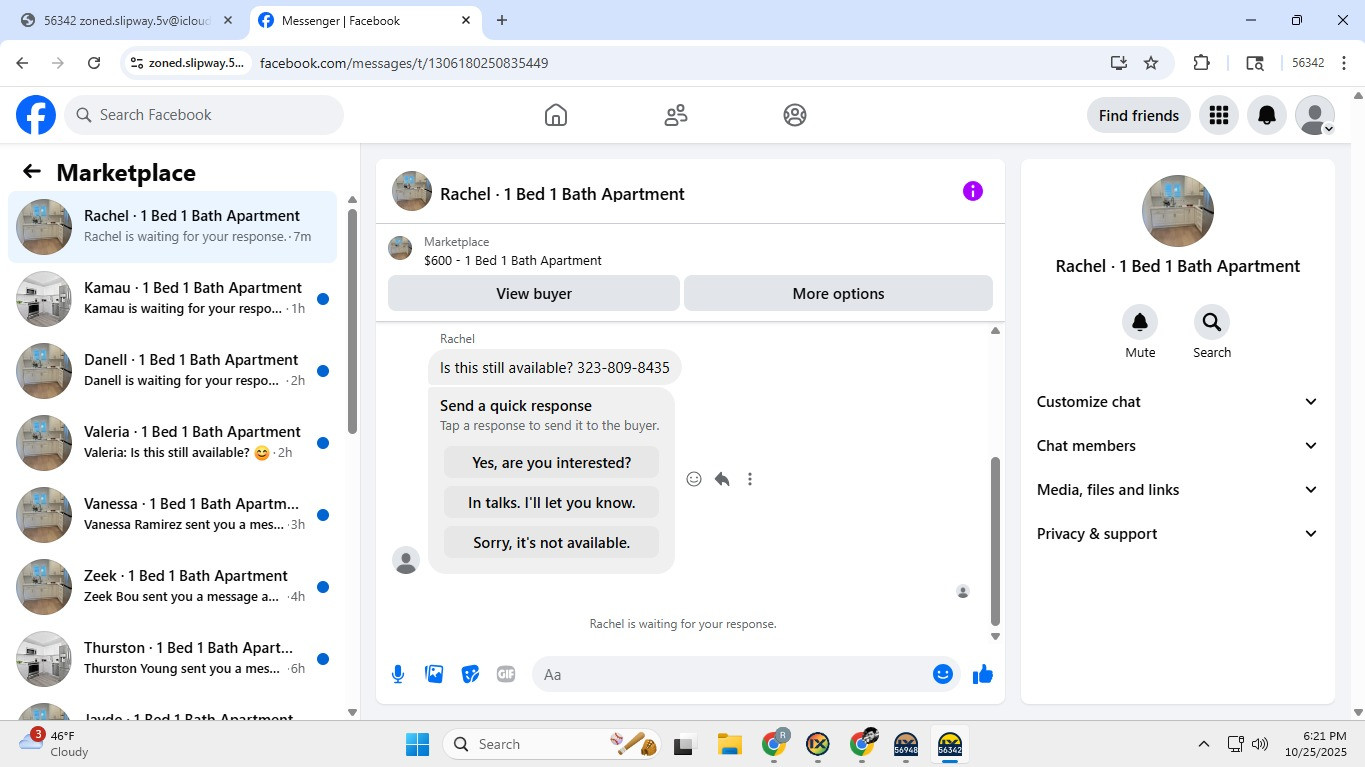1365x767 pixels.
Task: Reply to message using arrow icon
Action: (722, 479)
